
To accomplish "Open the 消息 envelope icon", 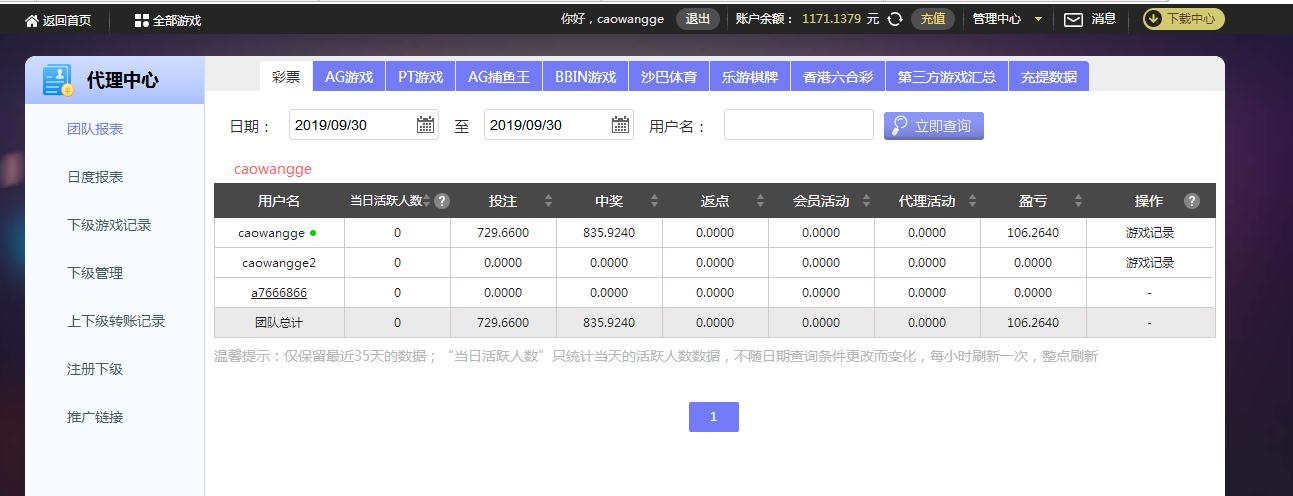I will [1073, 19].
